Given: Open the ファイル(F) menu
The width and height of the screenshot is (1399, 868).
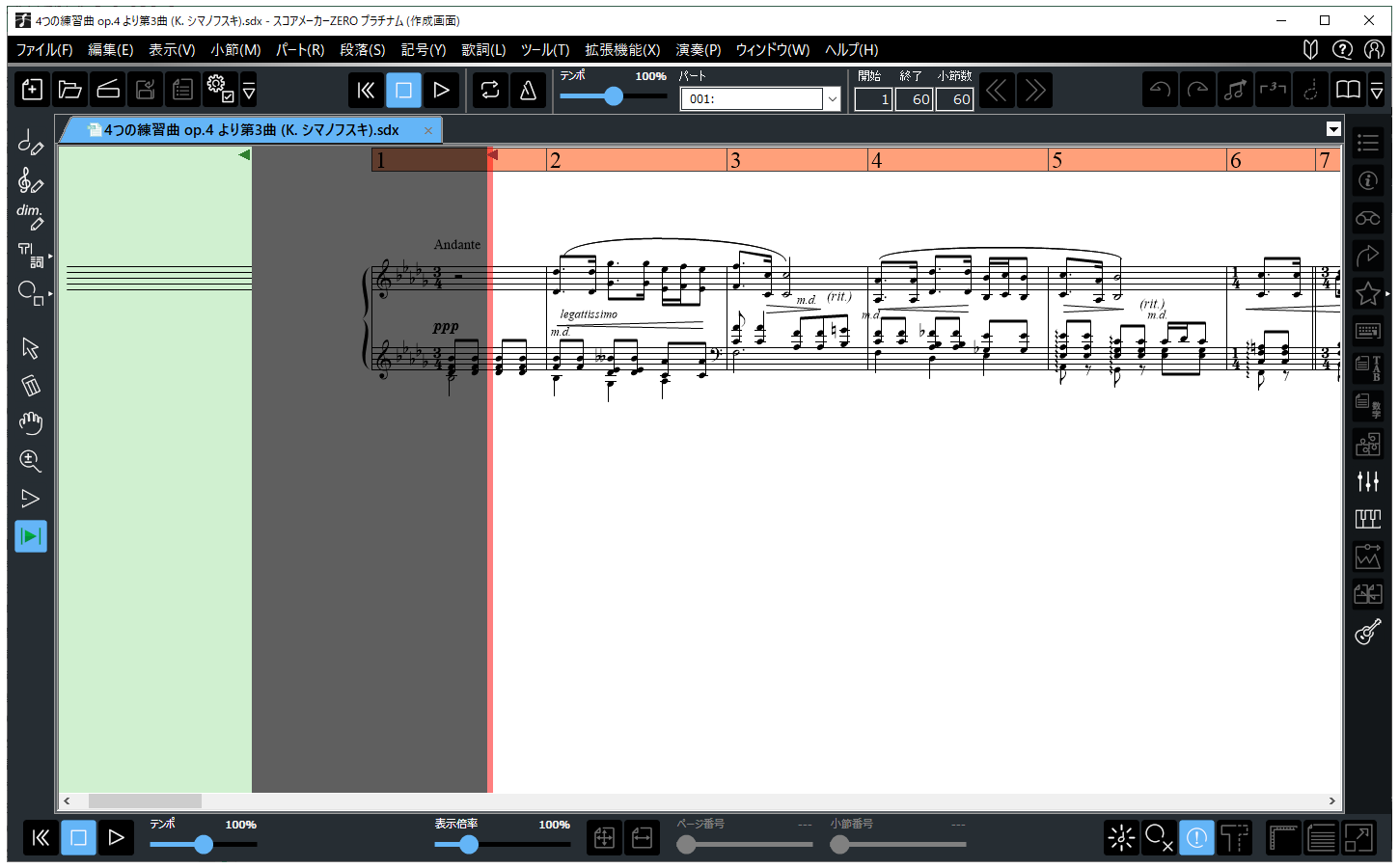Looking at the screenshot, I should click(44, 50).
